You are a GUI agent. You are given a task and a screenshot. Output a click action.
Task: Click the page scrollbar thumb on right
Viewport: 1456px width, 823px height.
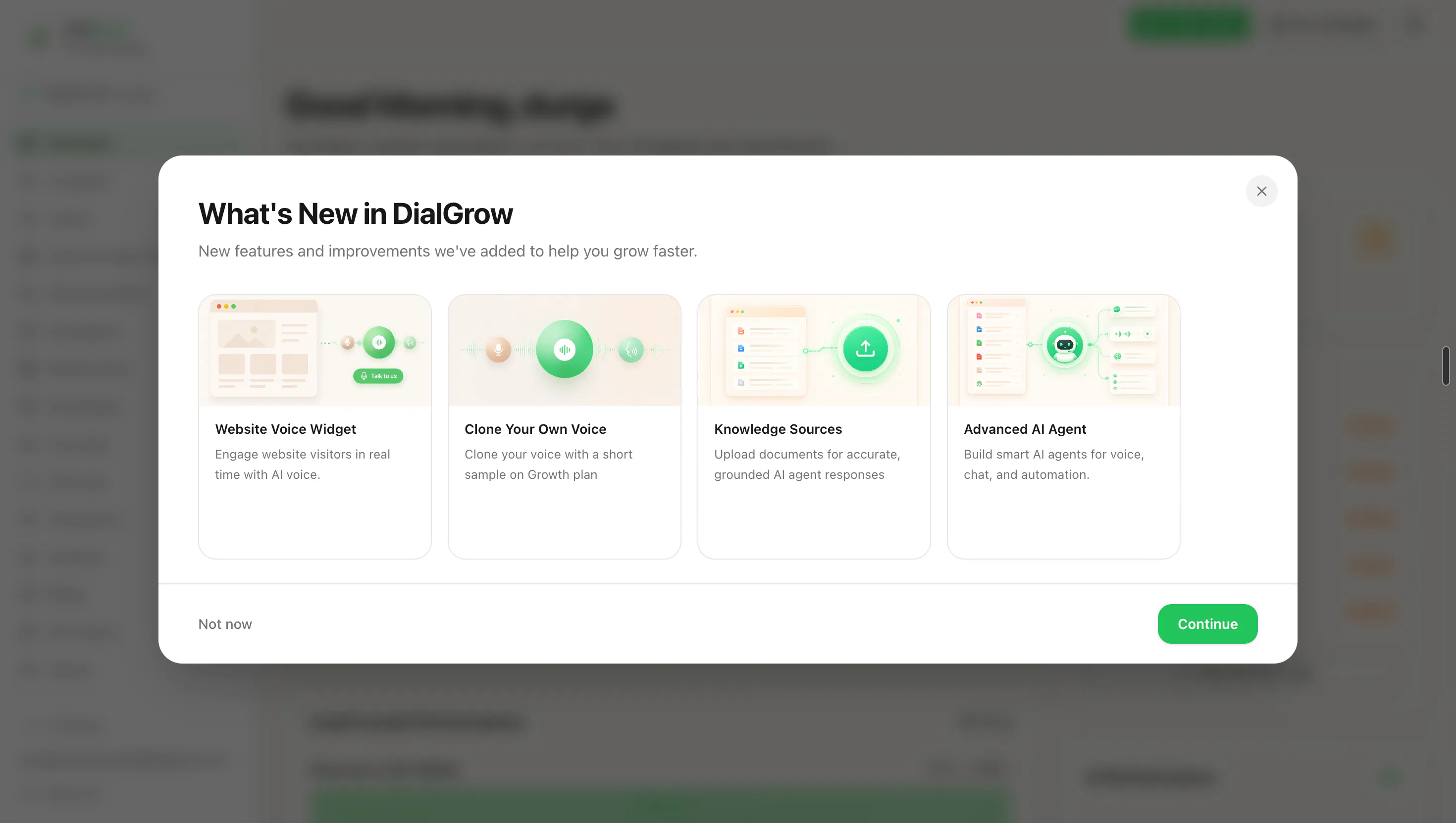pos(1446,366)
